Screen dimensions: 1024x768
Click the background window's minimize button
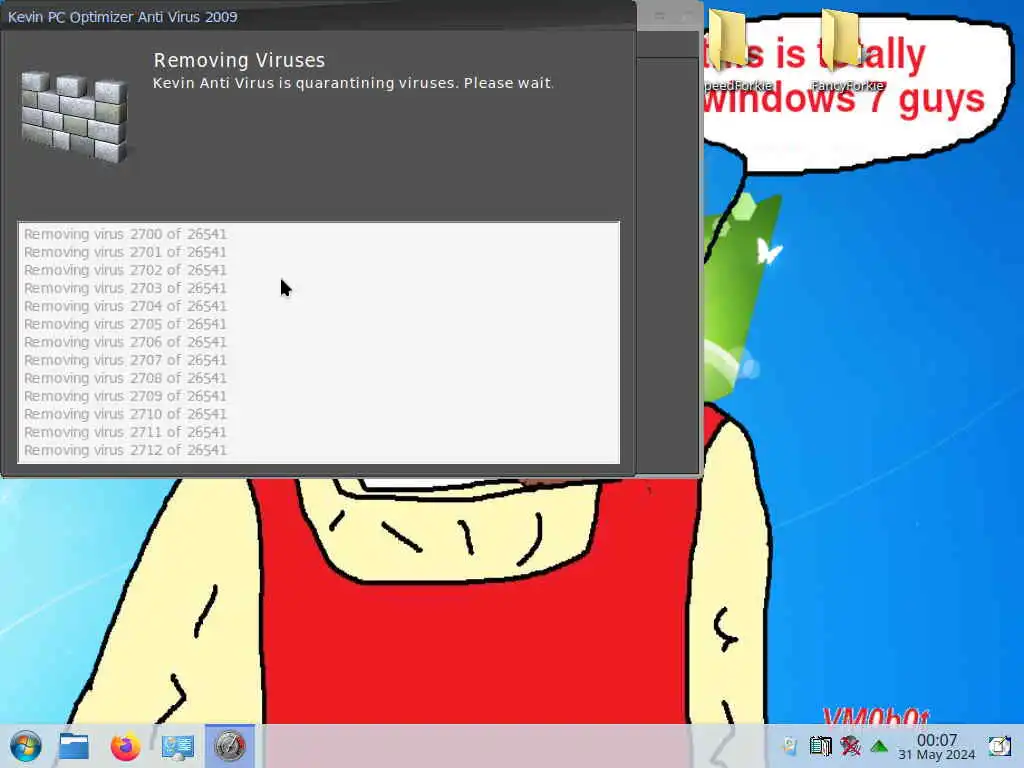coord(660,16)
